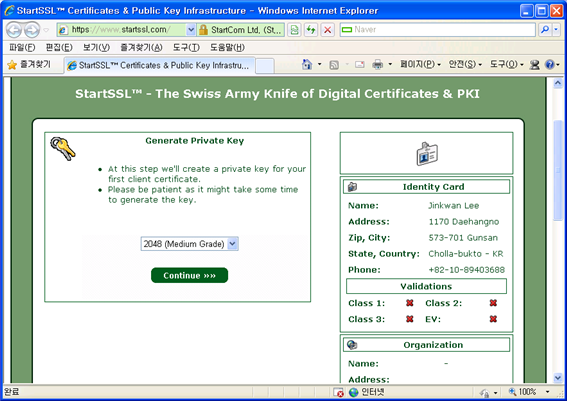This screenshot has height=401, width=567.
Task: Open the 페이지(P) command bar menu
Action: tap(420, 65)
